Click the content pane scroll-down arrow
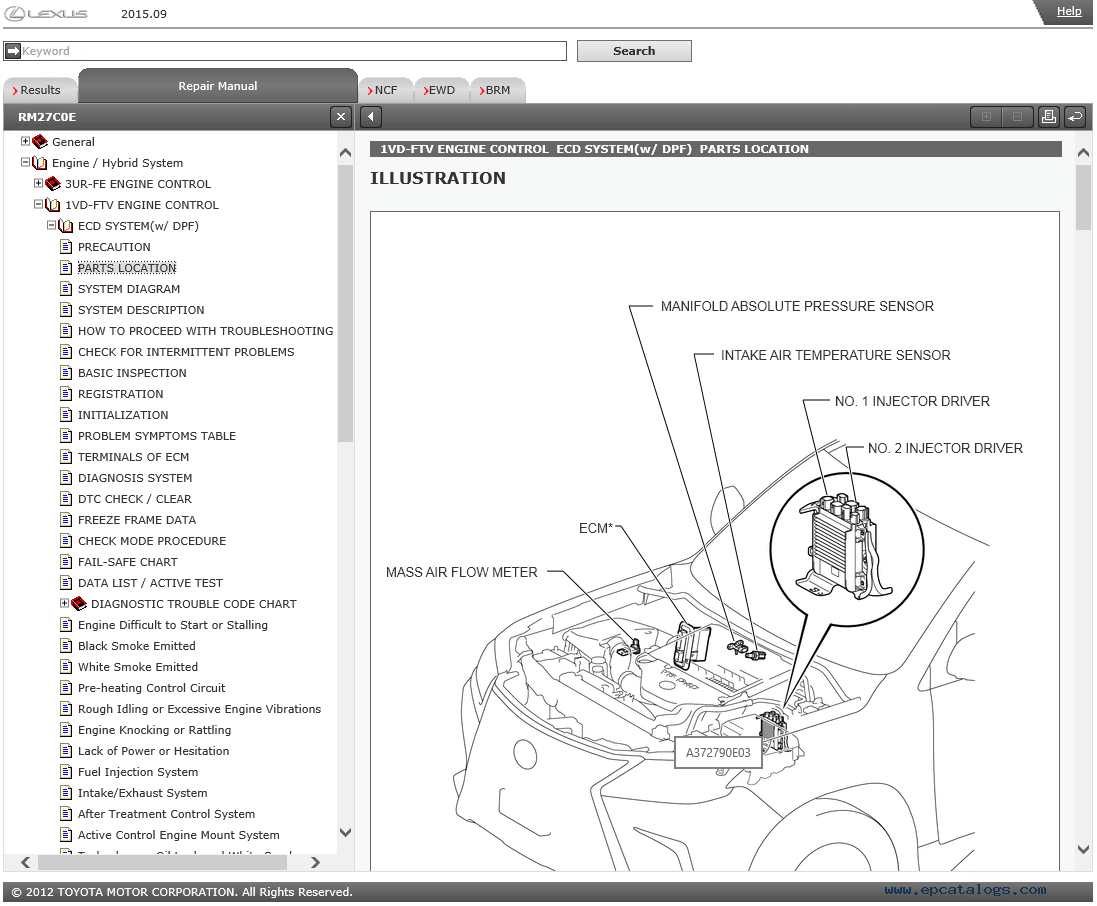Viewport: 1097px width, 906px height. 1083,849
